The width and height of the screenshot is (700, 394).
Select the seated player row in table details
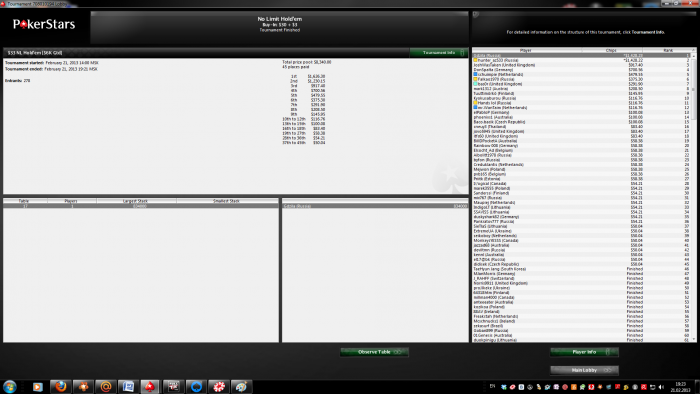point(375,206)
